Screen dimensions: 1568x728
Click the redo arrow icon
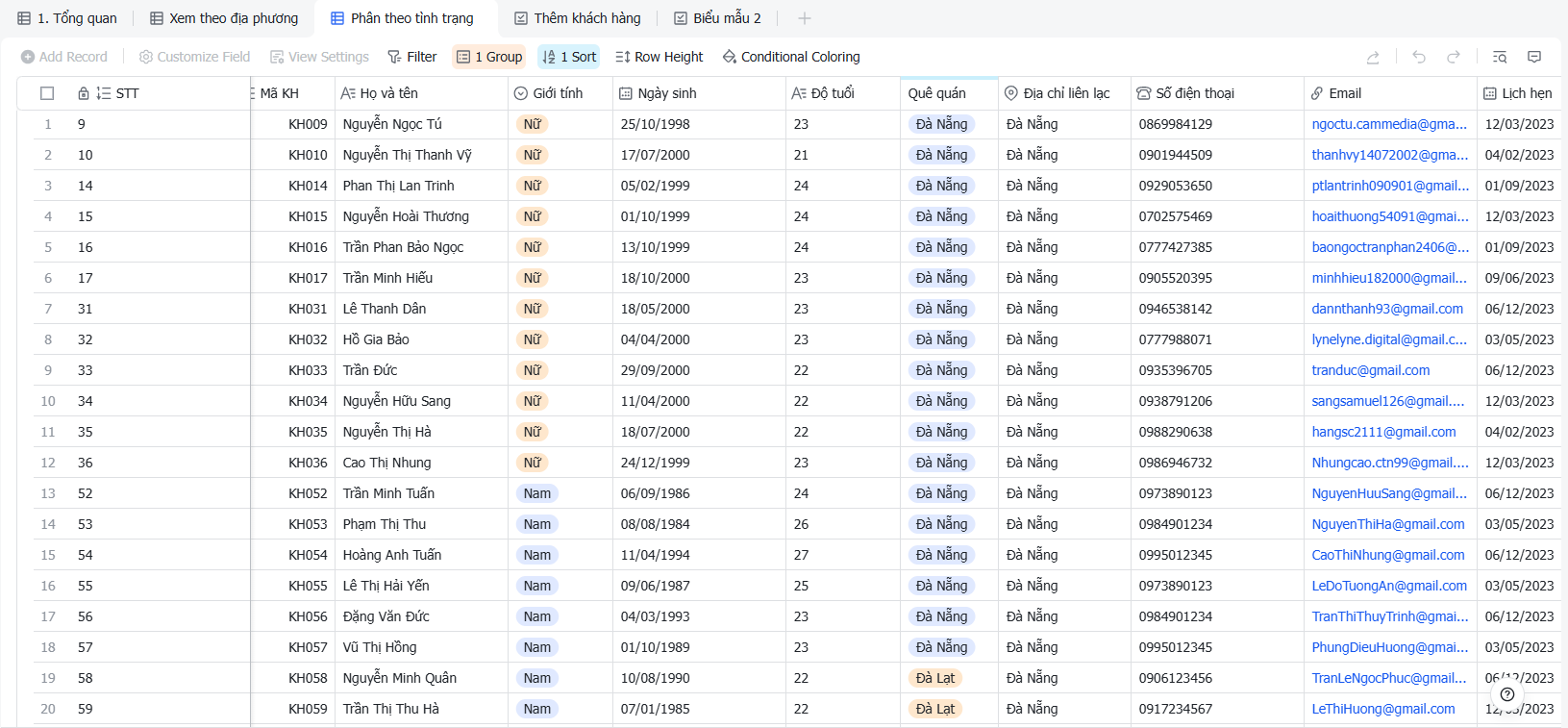coord(1454,58)
